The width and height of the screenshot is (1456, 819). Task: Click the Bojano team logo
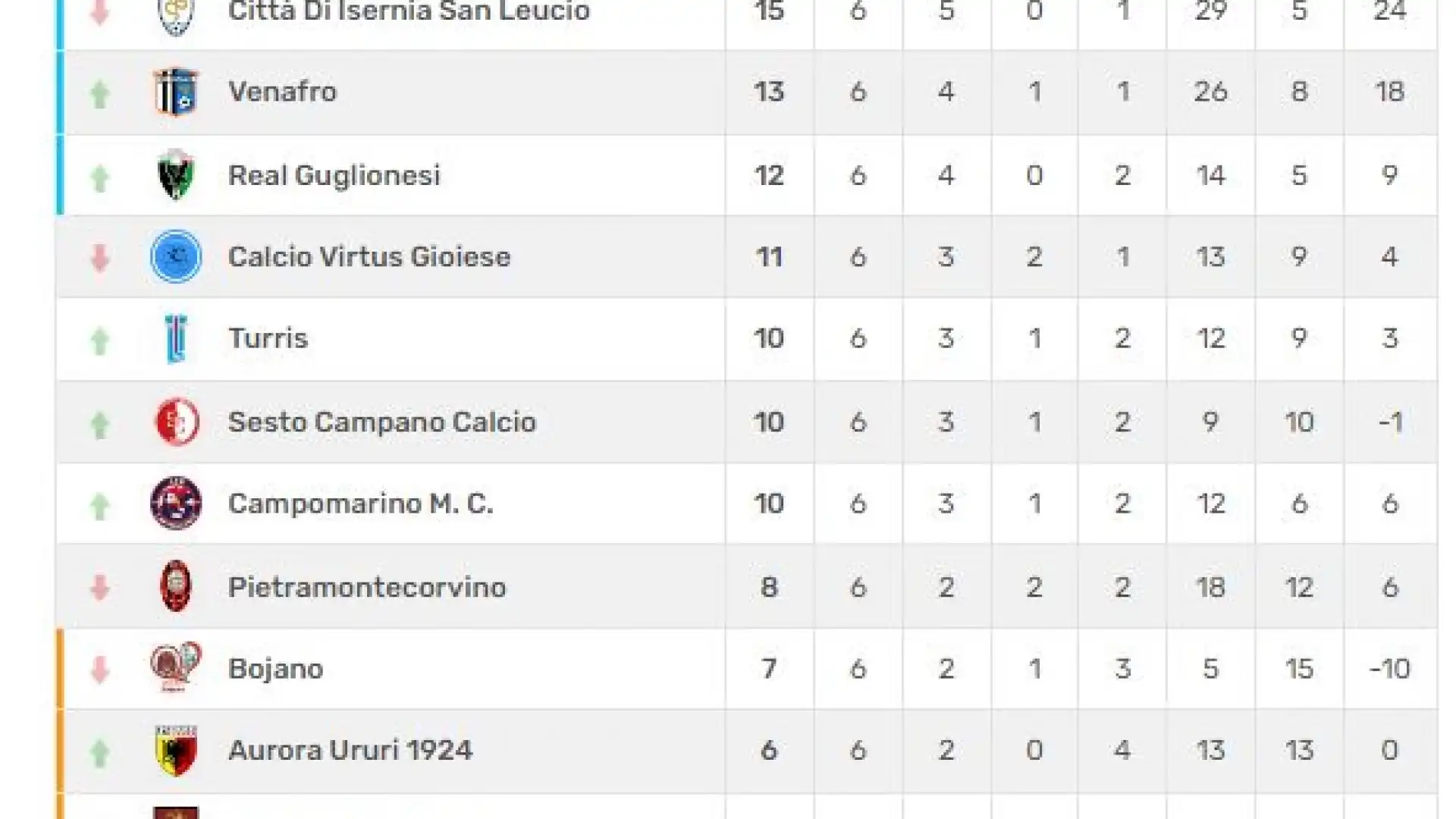(176, 667)
